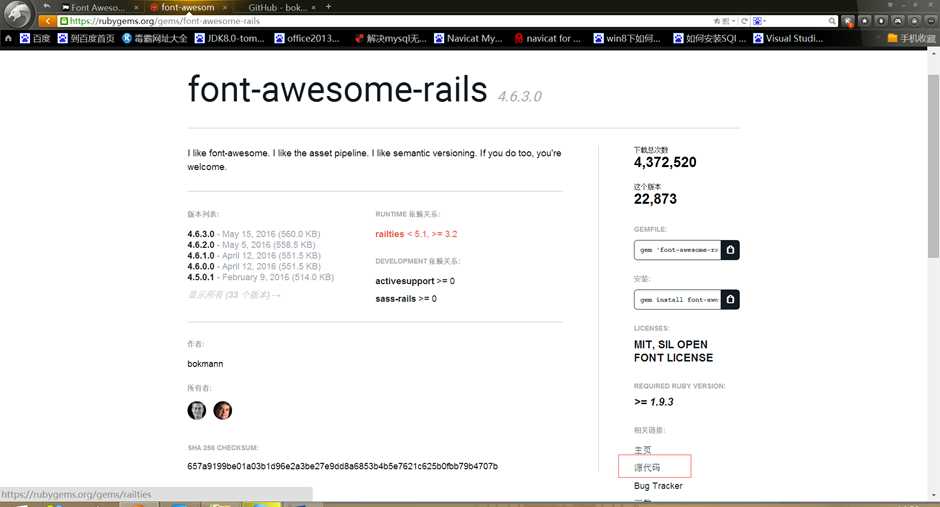This screenshot has height=507, width=940.
Task: Copy the gem install command clipboard icon
Action: (x=730, y=299)
